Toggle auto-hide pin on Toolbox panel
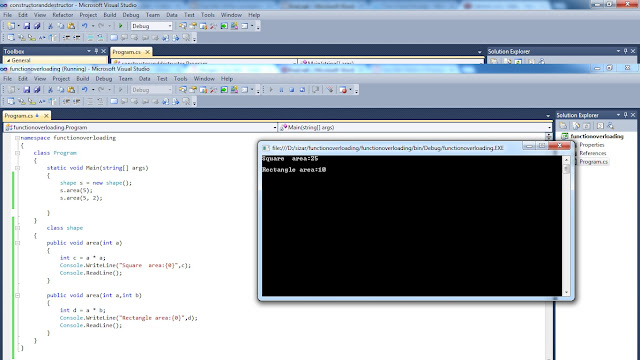640x360 pixels. point(96,51)
